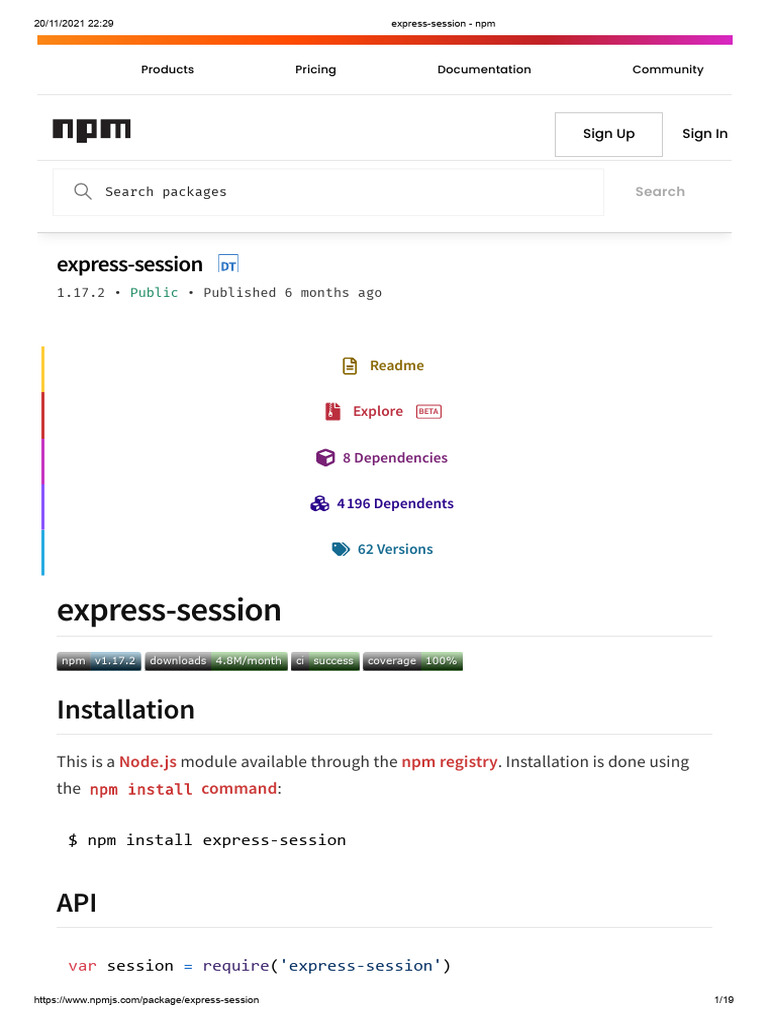This screenshot has height=1024, width=768.
Task: Follow the Node.js link
Action: [x=148, y=762]
